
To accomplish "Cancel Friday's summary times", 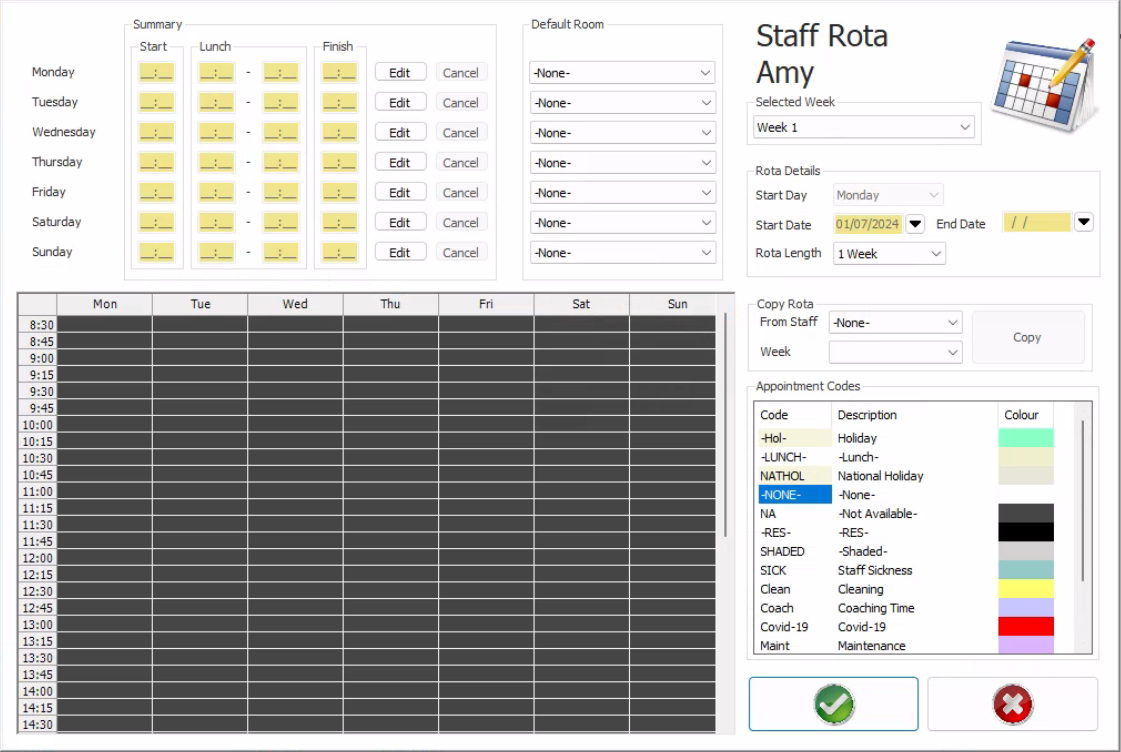I will 460,193.
